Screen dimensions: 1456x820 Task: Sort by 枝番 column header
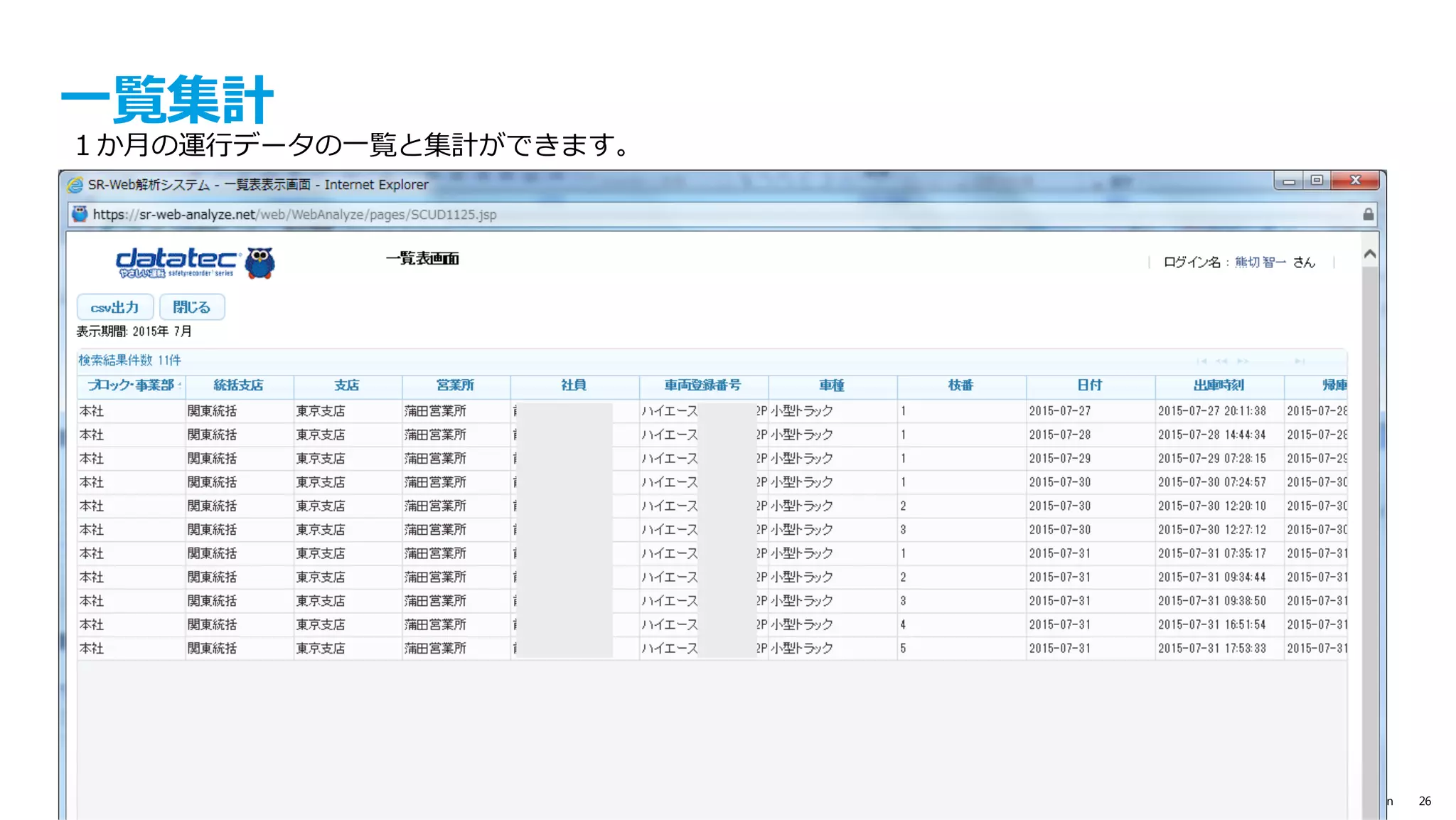[x=961, y=385]
